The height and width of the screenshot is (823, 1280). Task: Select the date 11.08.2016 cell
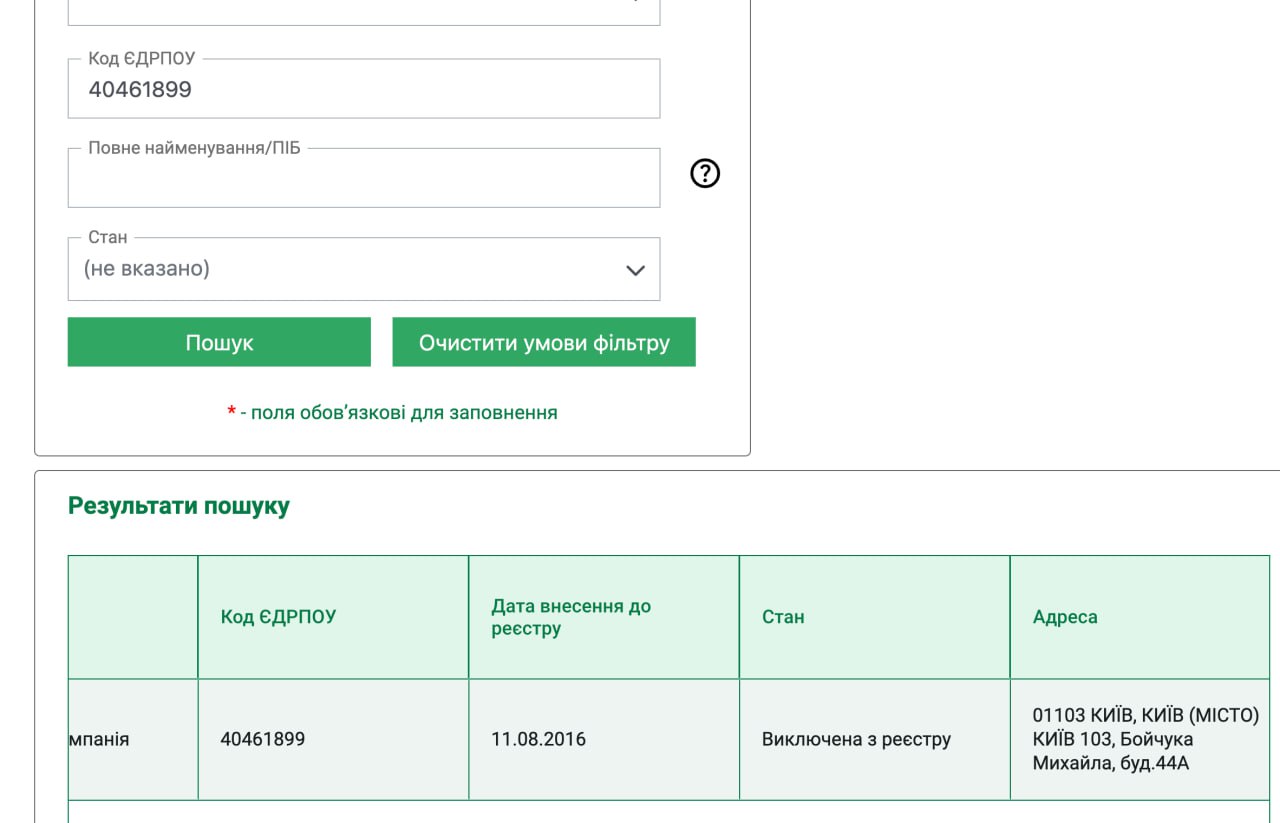(x=604, y=740)
